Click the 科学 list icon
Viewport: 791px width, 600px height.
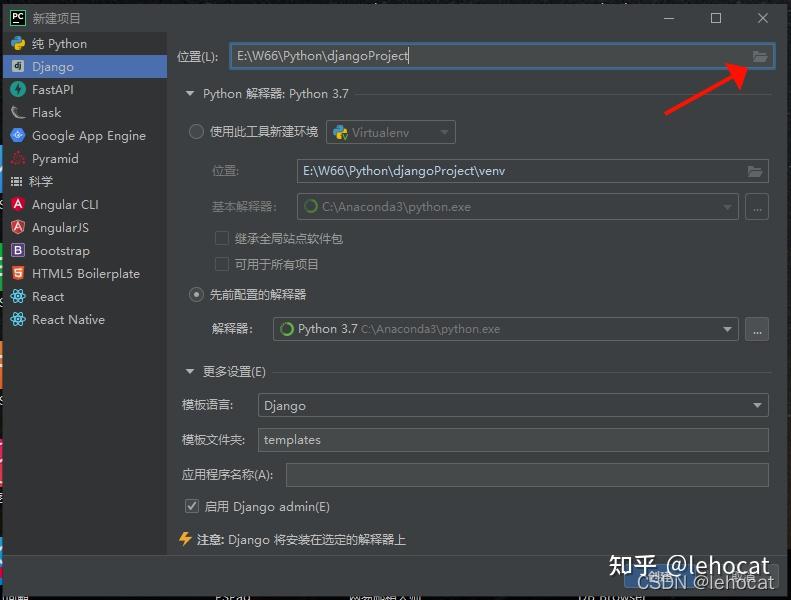[17, 182]
